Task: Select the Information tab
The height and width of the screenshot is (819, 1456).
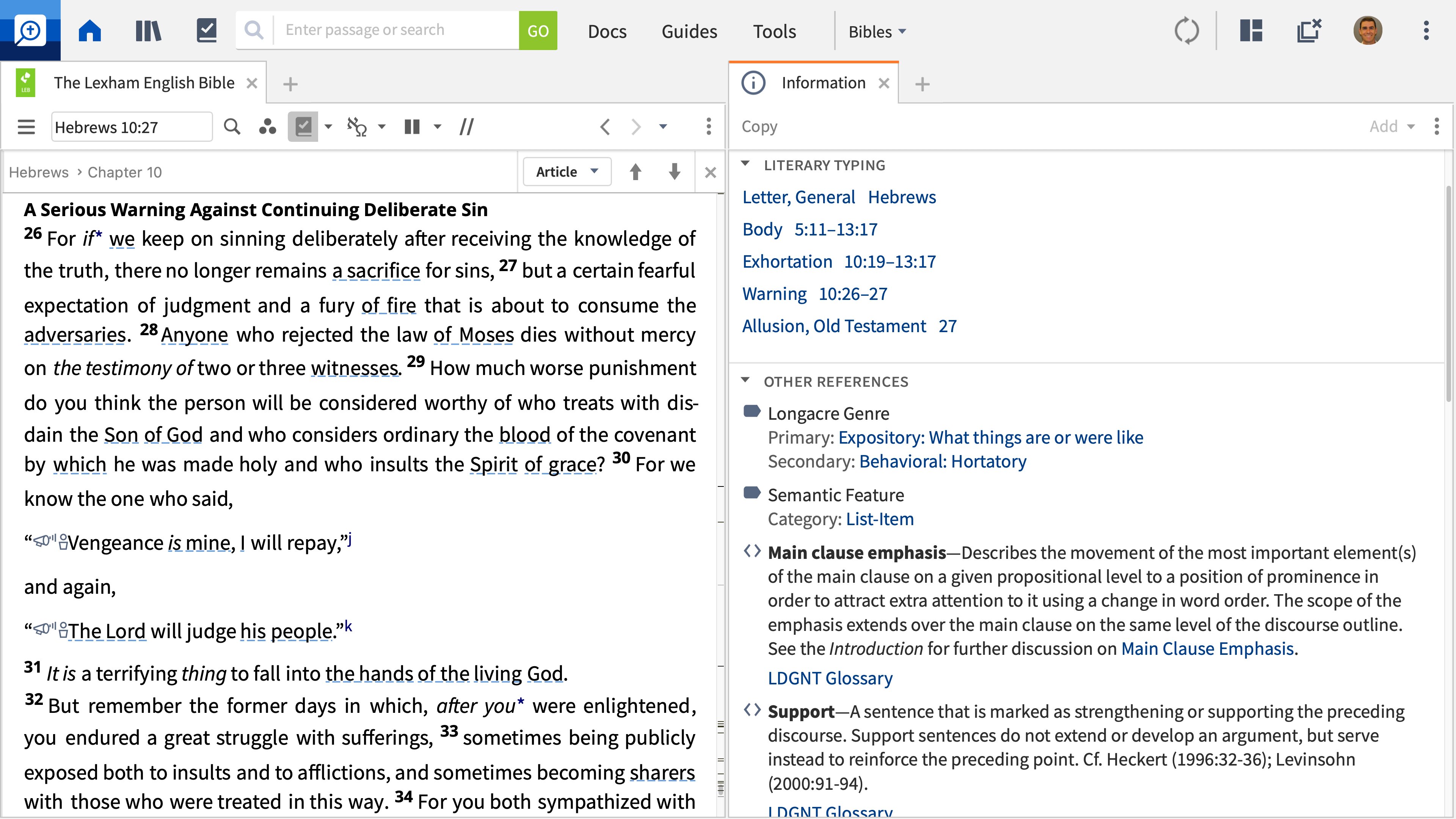Action: (823, 83)
